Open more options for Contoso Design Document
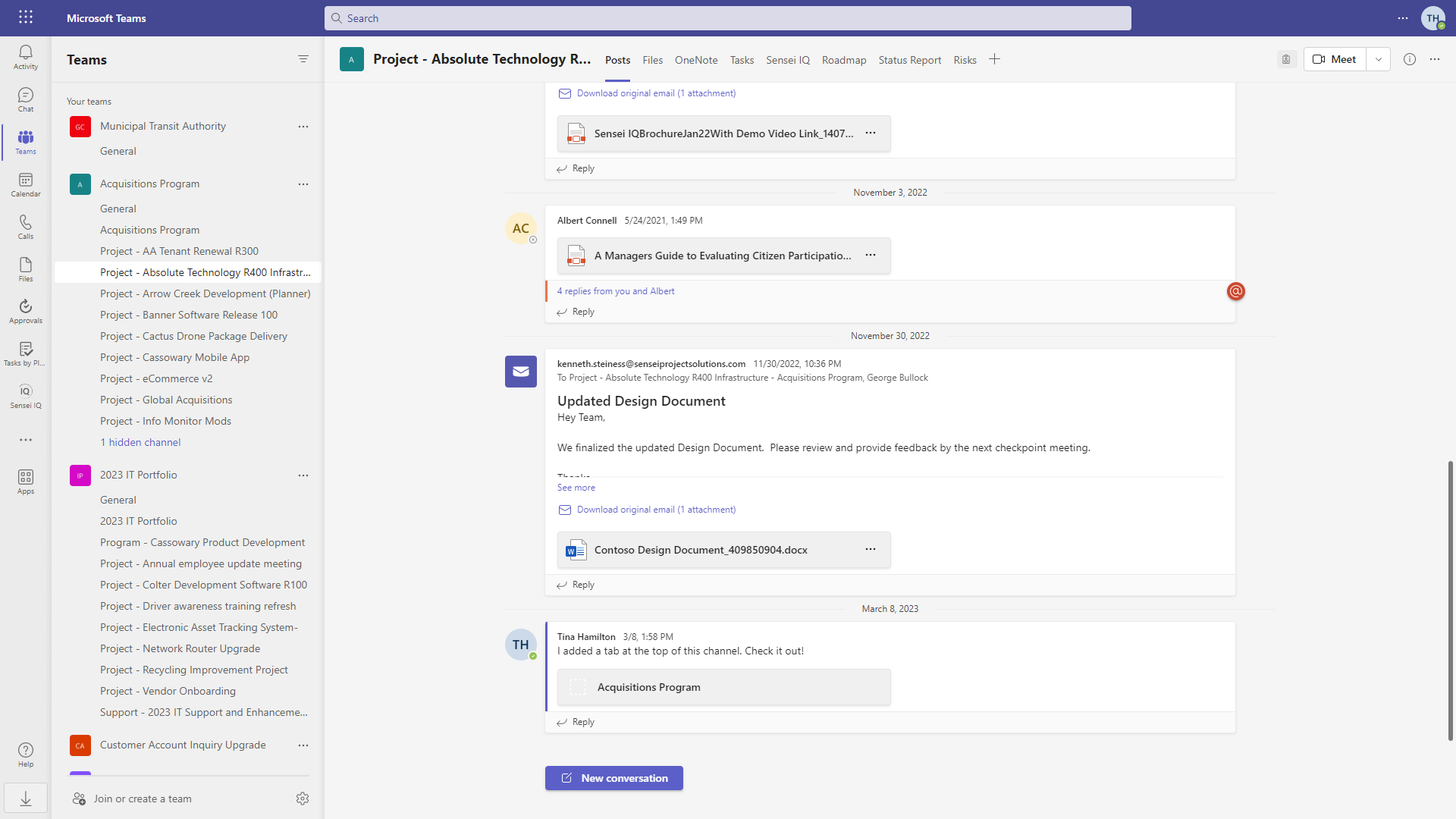This screenshot has height=819, width=1456. (x=871, y=550)
